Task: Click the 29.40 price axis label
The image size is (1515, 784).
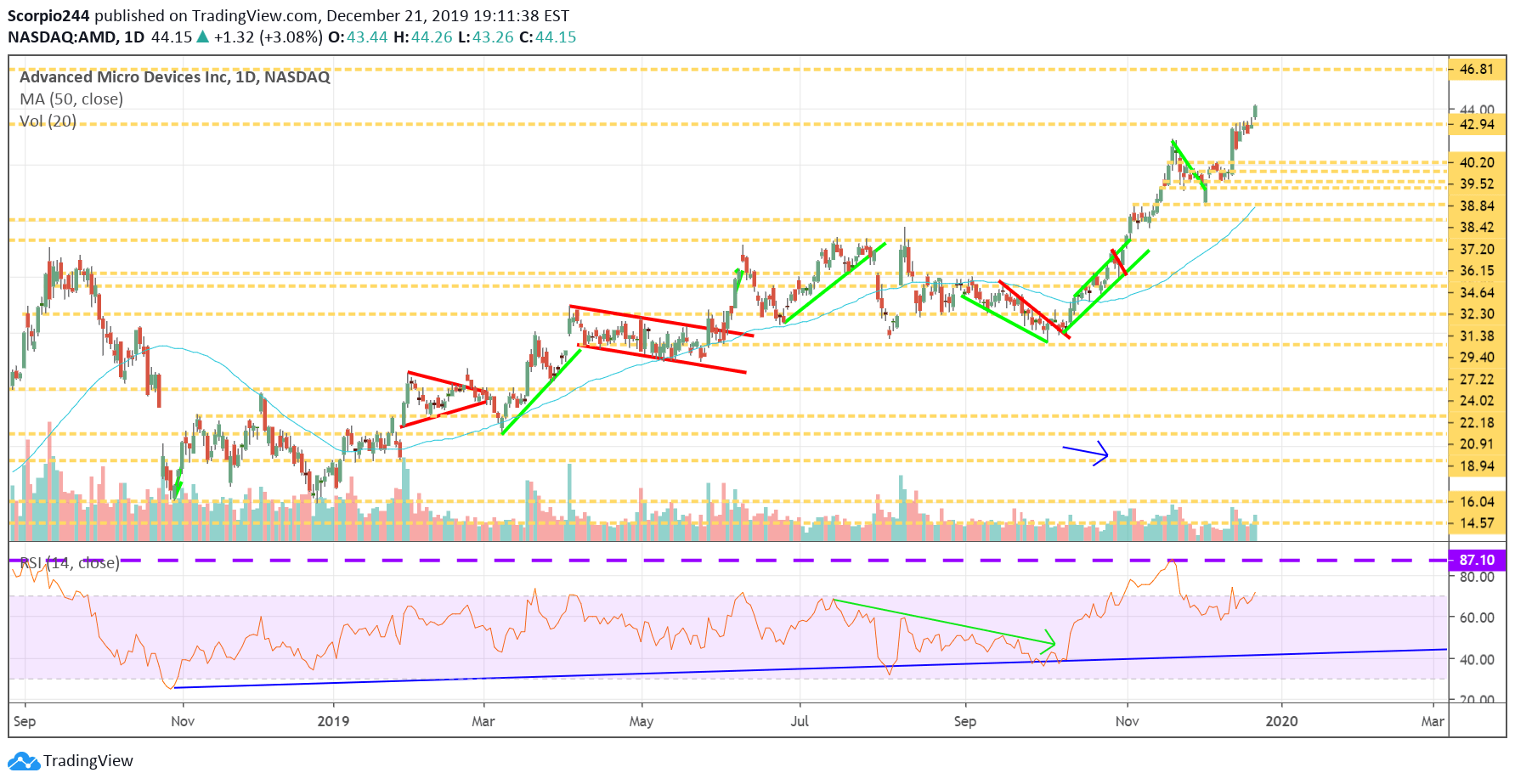Action: pos(1477,357)
